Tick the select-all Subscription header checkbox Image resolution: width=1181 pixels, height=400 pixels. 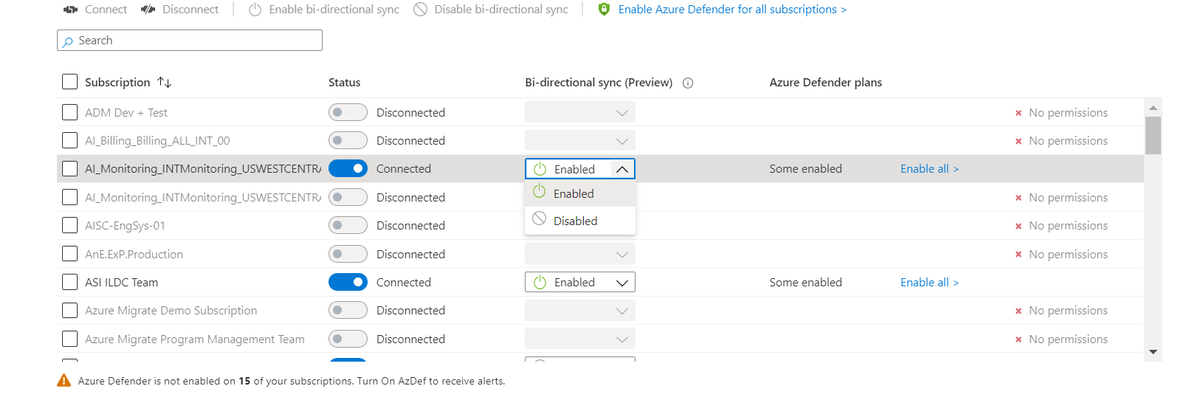(69, 82)
